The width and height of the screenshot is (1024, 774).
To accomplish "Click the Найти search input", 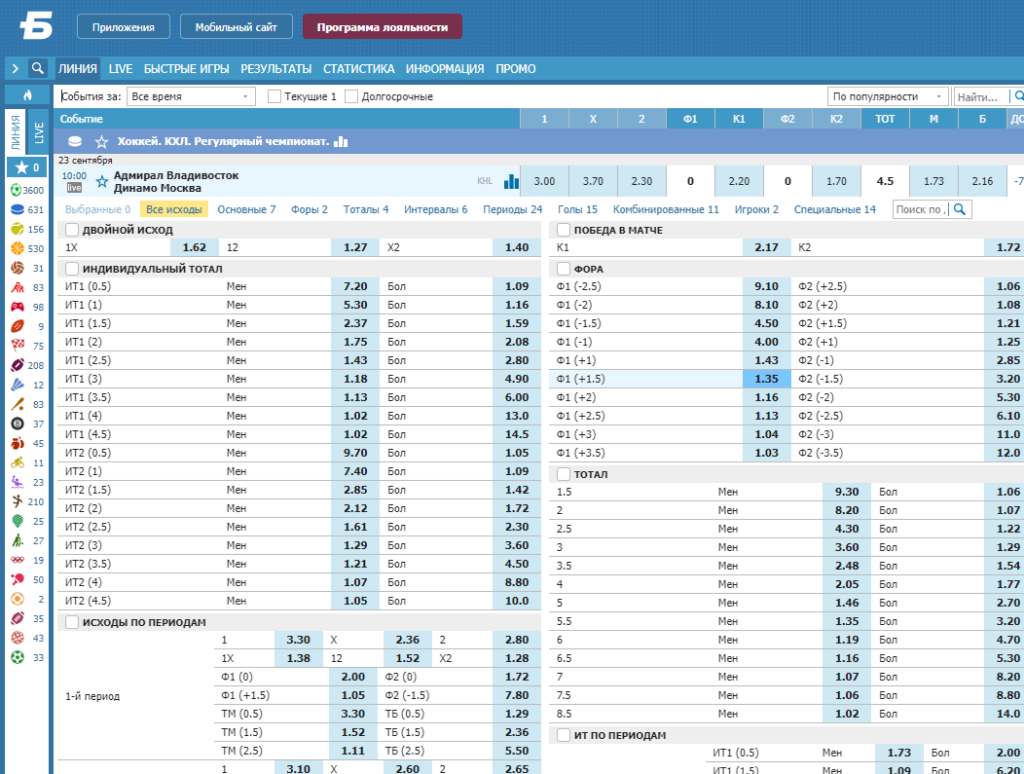I will 980,97.
